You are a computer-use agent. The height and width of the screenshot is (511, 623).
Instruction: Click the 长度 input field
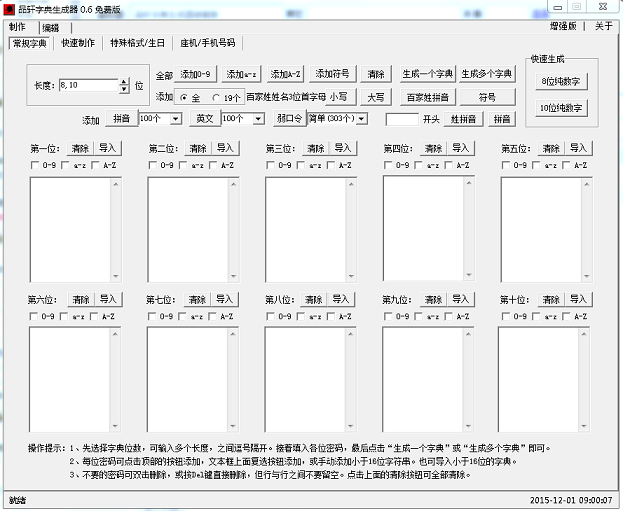point(87,86)
